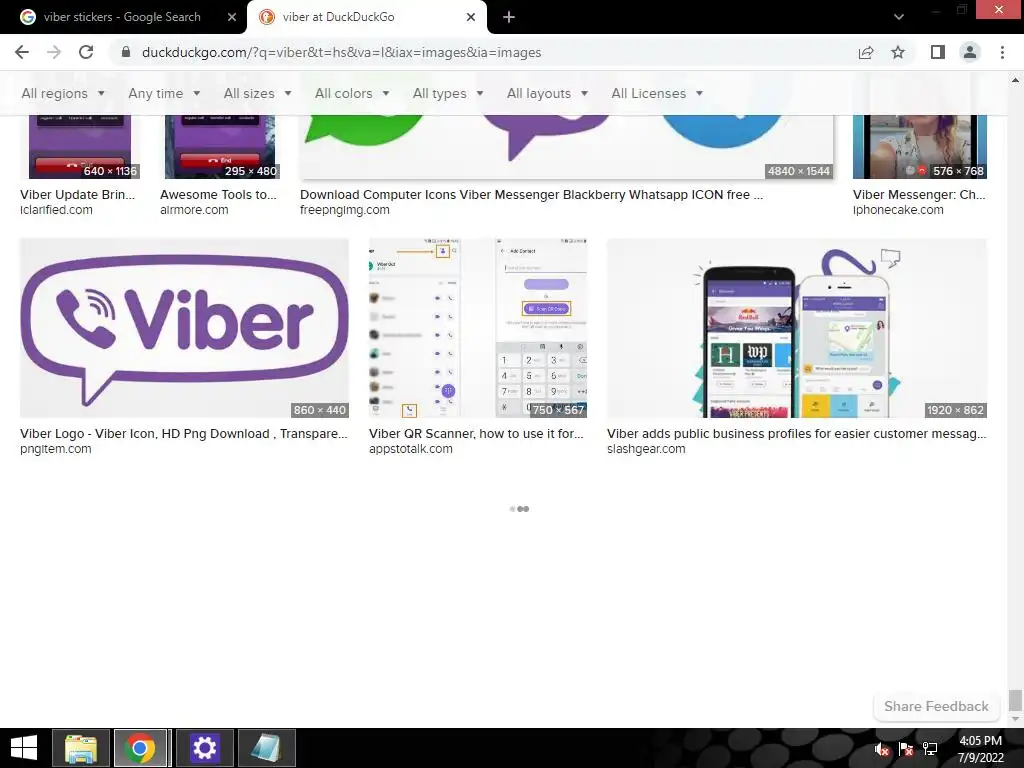Click the slashgear.com source text

point(646,449)
